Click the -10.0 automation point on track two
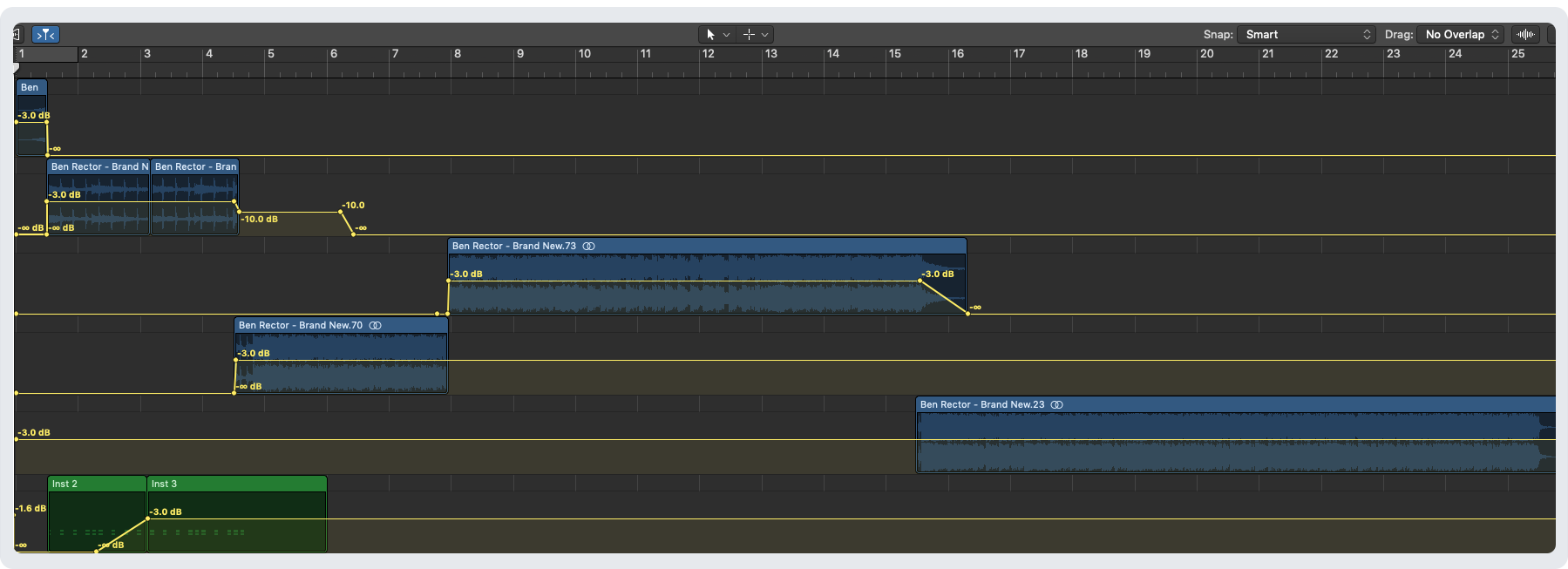The image size is (1568, 569). [x=340, y=212]
